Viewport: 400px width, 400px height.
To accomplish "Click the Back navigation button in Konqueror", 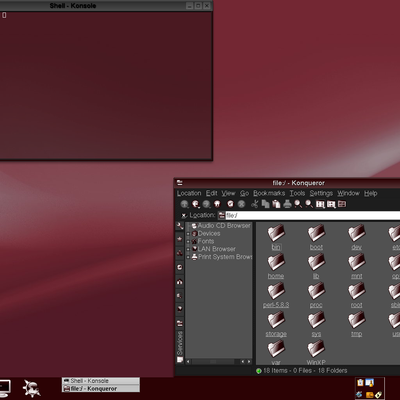I will [195, 204].
